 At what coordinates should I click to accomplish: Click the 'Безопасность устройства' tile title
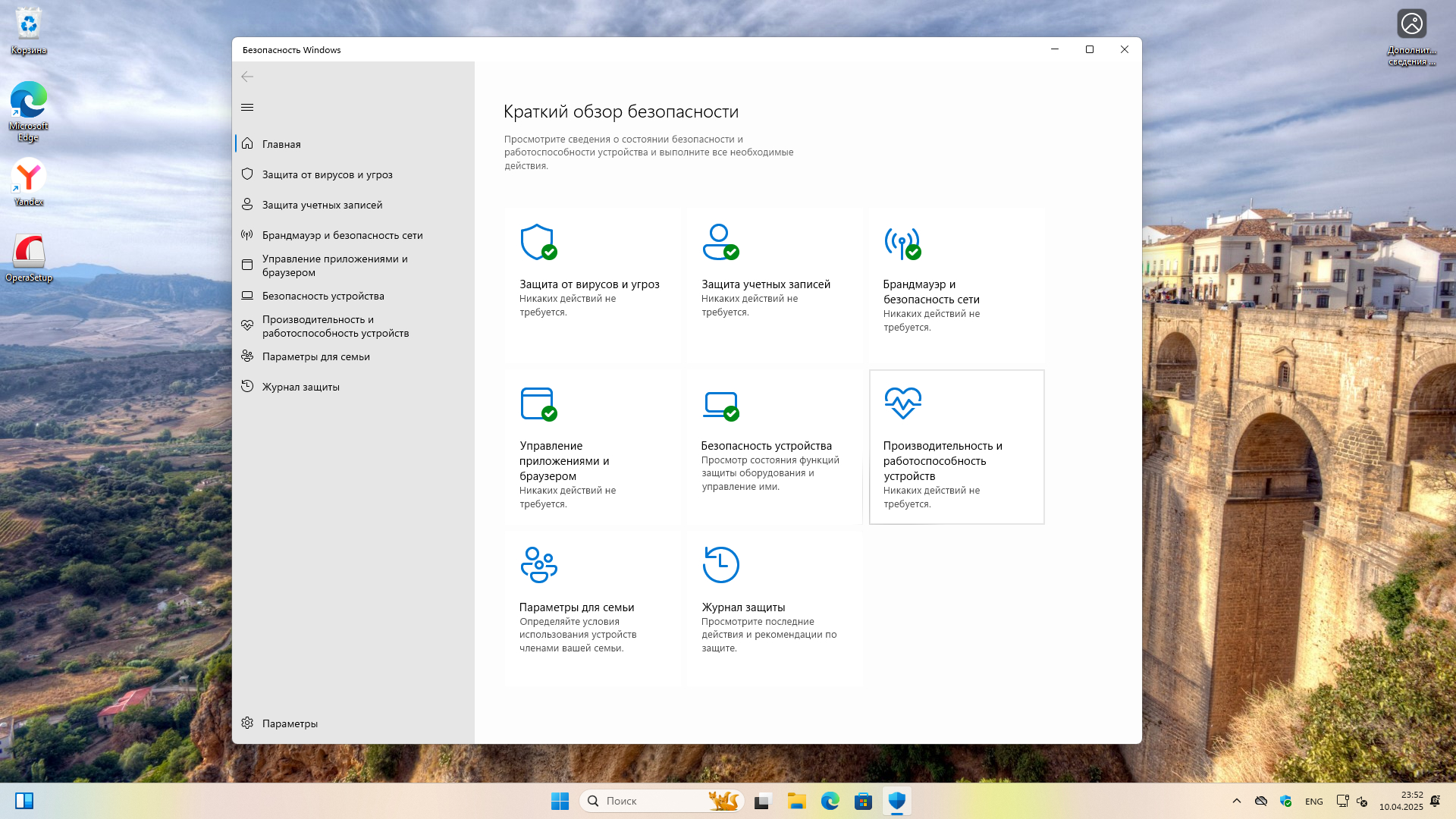point(766,446)
